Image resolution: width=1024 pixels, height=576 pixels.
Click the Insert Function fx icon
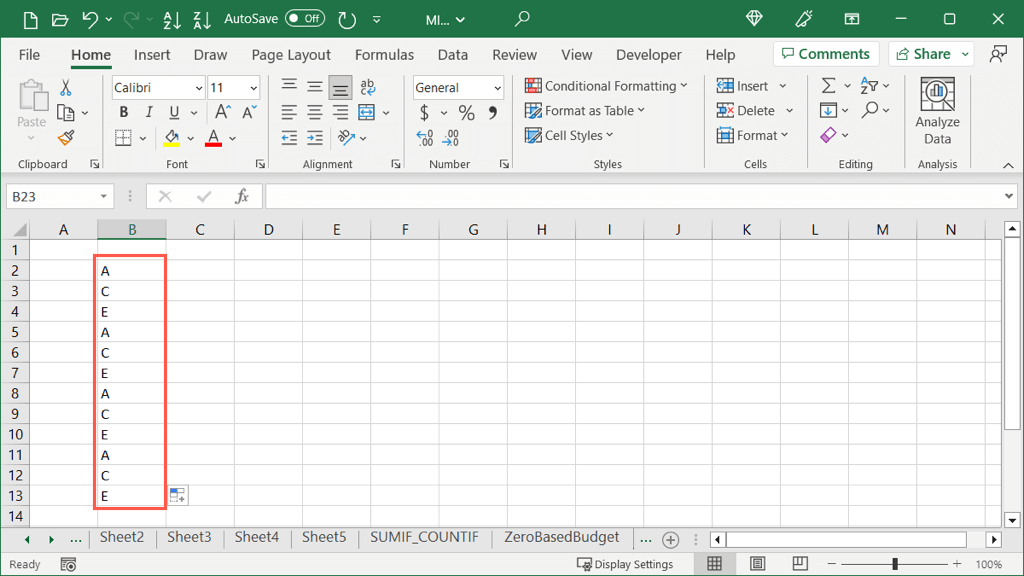(242, 197)
